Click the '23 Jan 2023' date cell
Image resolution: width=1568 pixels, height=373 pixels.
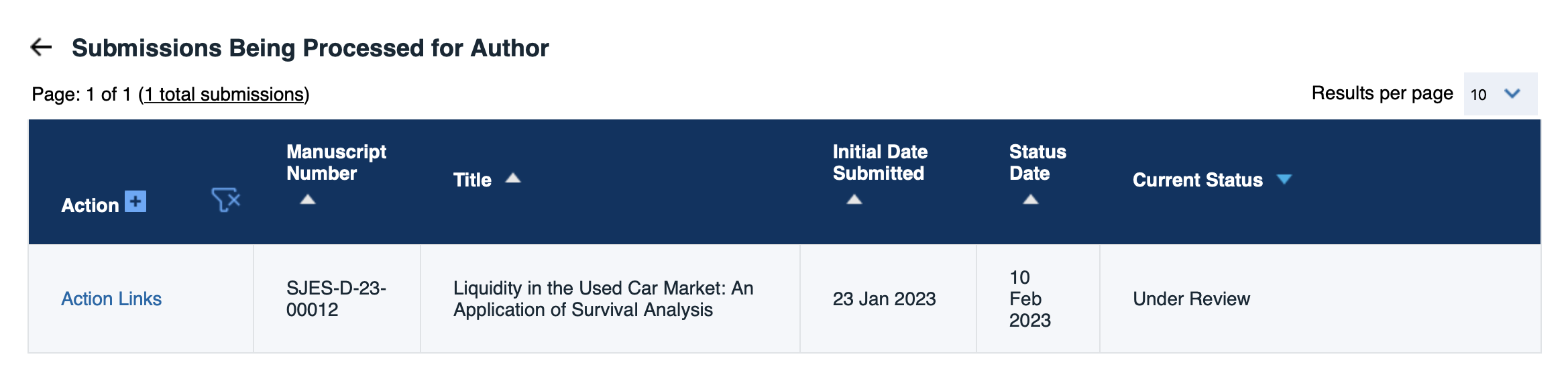[884, 299]
